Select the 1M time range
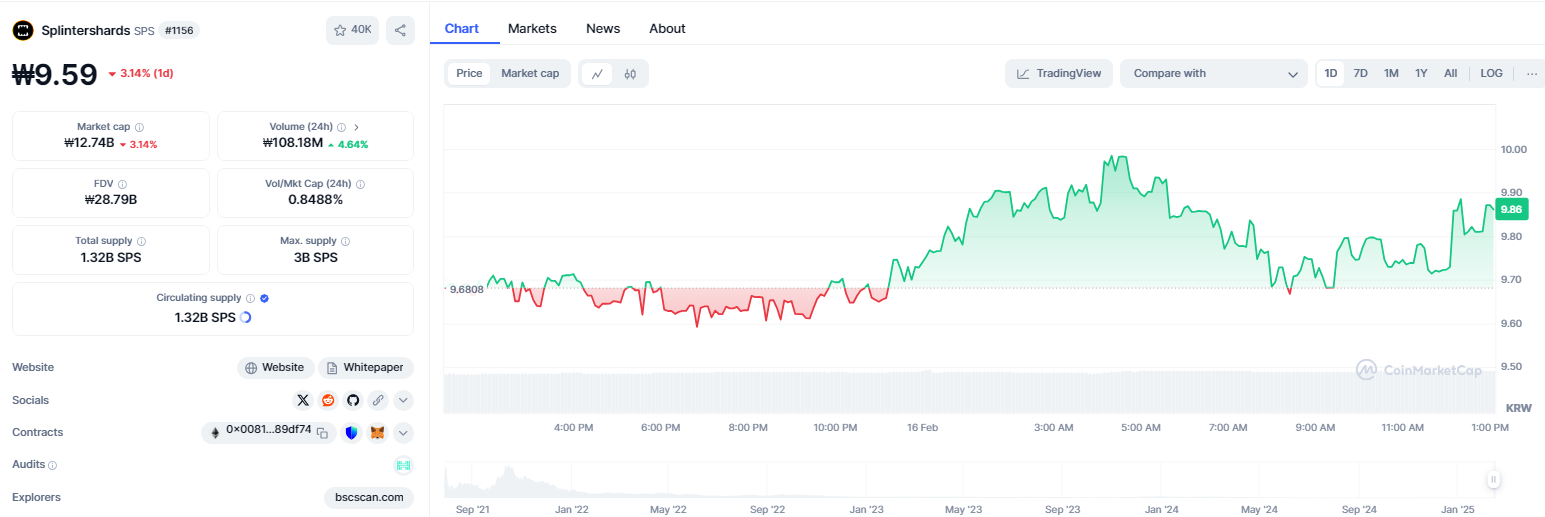 coord(1391,73)
